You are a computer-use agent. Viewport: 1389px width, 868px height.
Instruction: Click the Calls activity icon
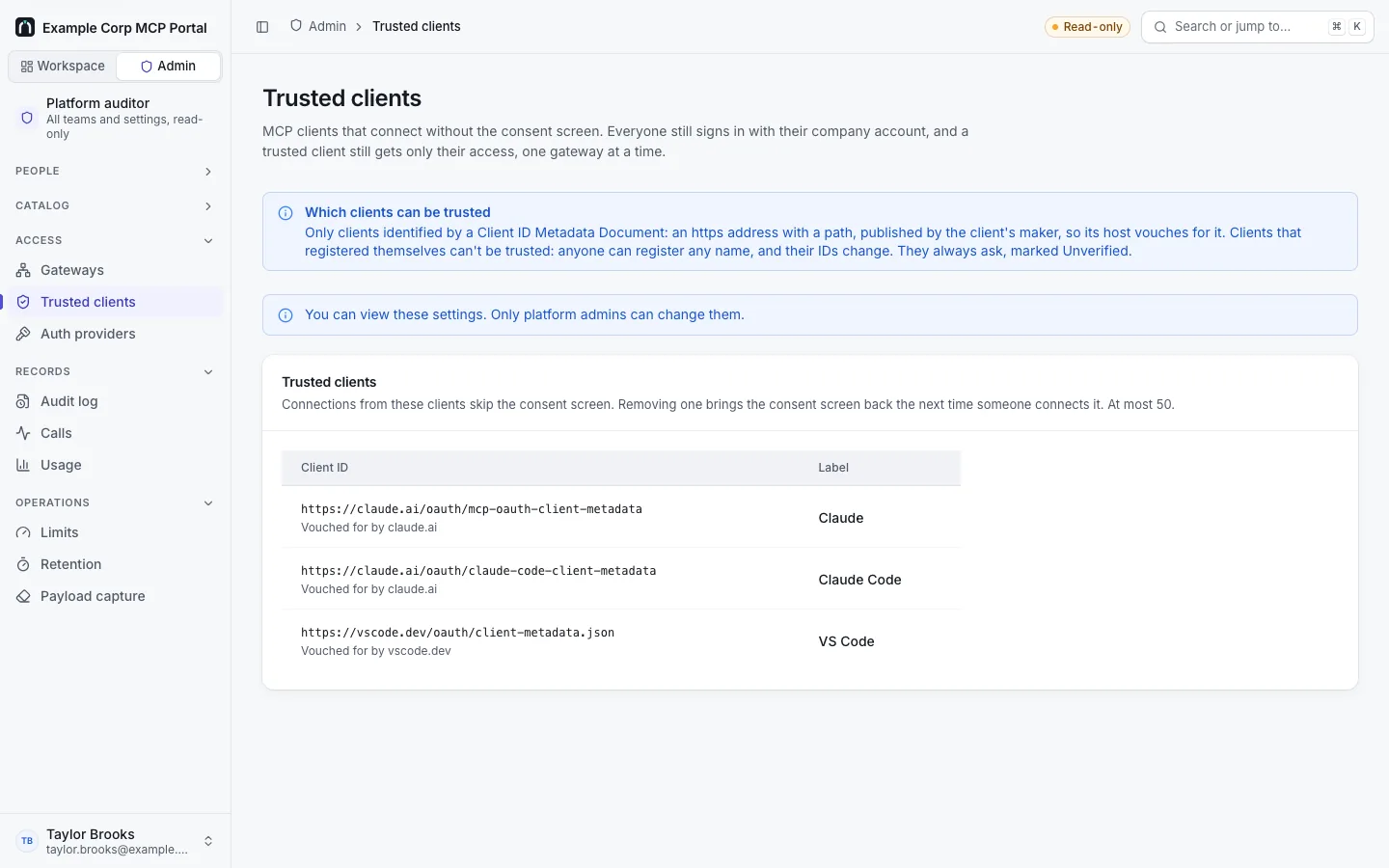coord(23,433)
